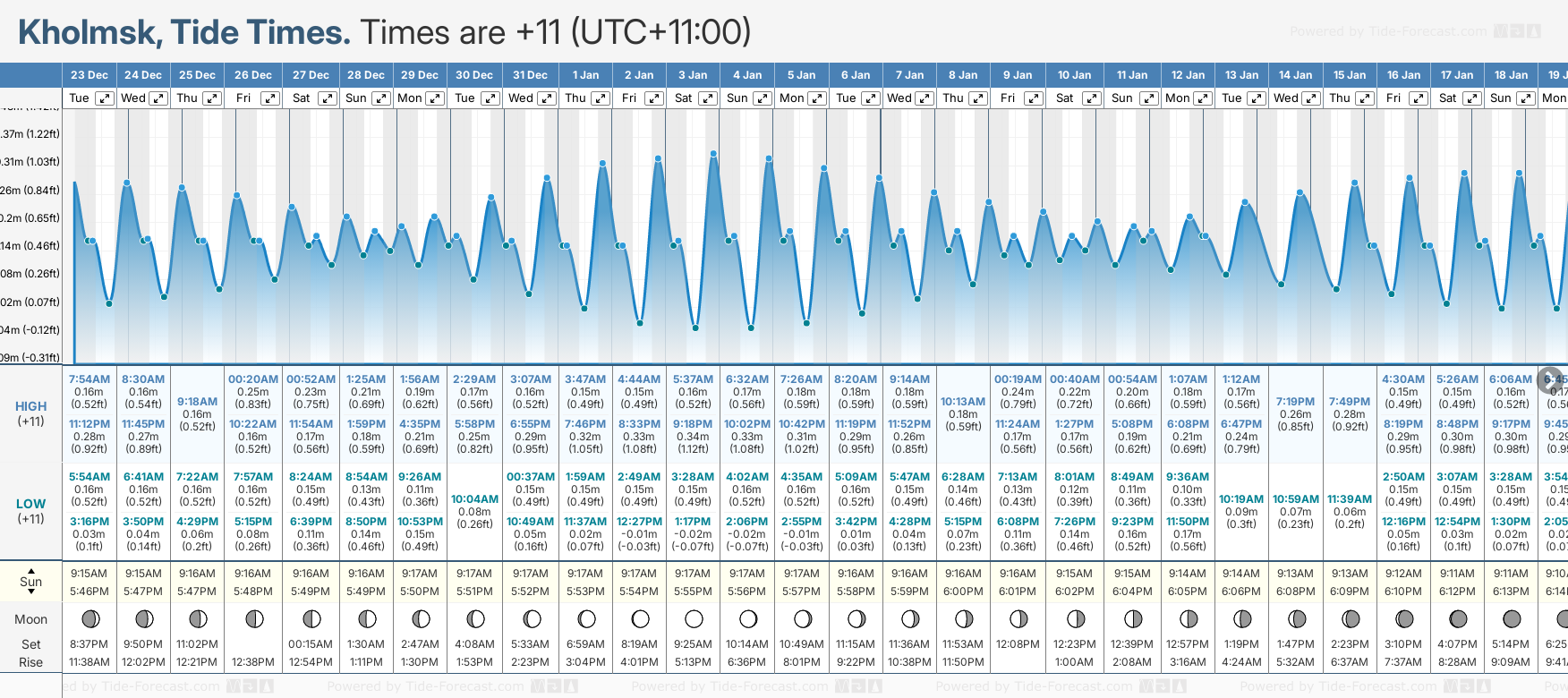Click the 10:04AM low tide on 30 Dec
1568x698 pixels.
(474, 499)
